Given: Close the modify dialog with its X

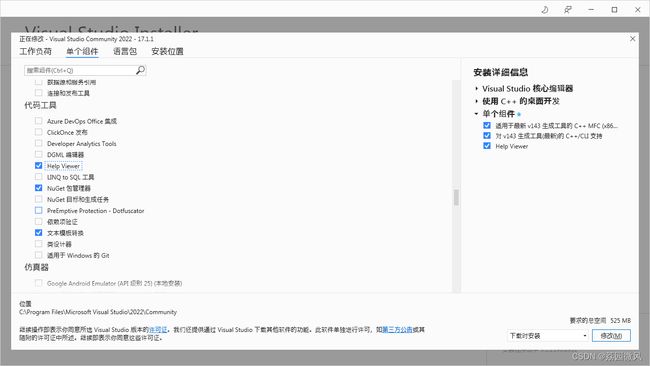Looking at the screenshot, I should 633,39.
